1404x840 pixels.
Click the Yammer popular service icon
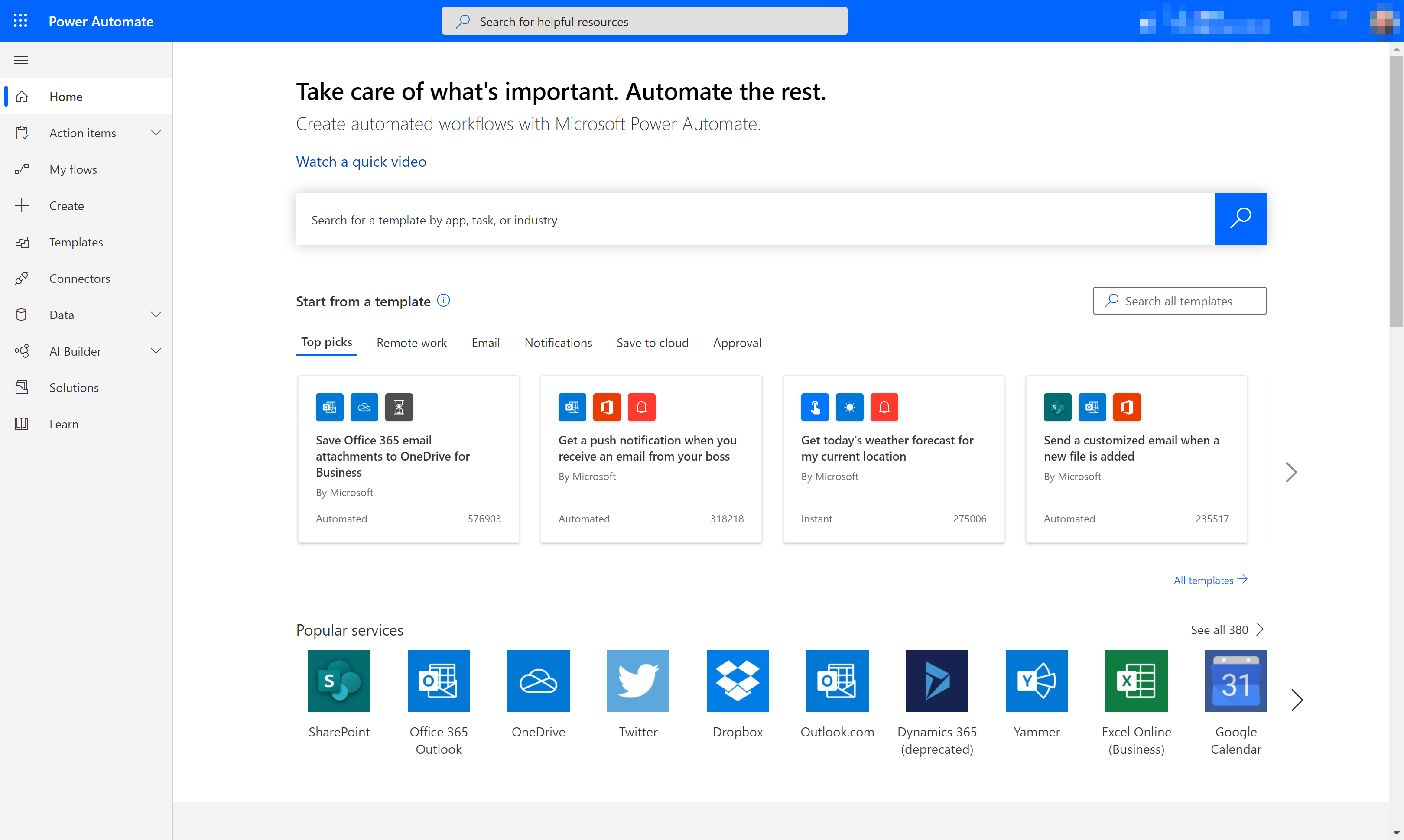tap(1036, 681)
